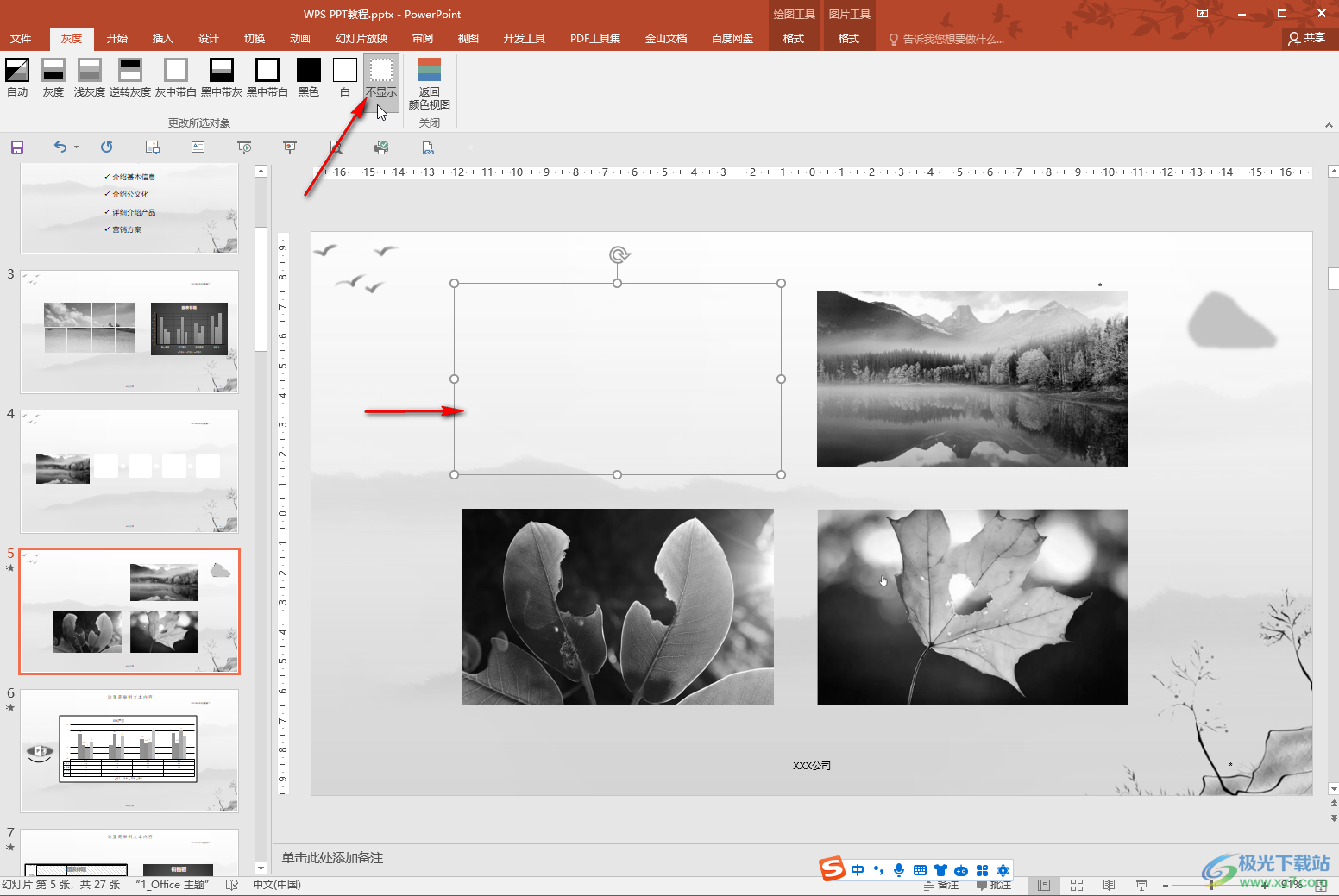Select the 自动 (Automatic) grayscale option
Viewport: 1339px width, 896px height.
click(17, 78)
